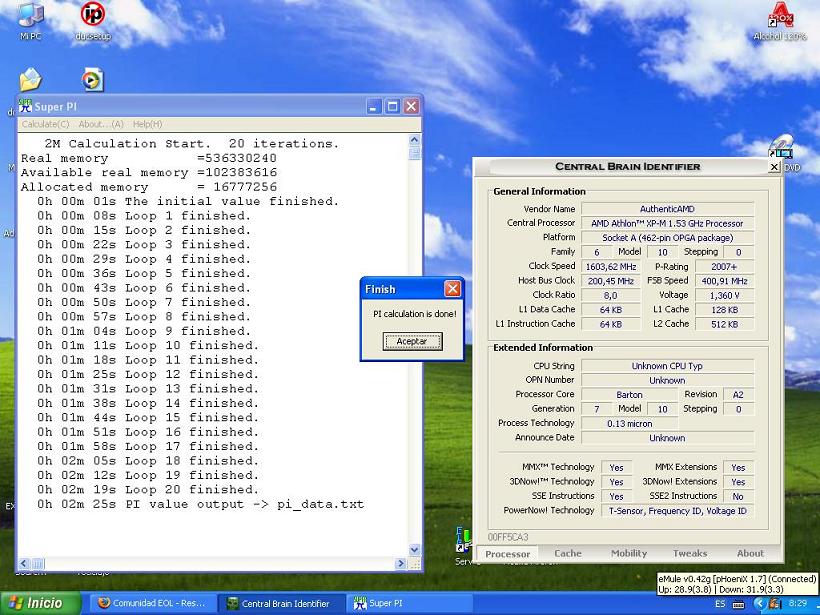Click Super PI vertical scrollbar up arrow
The width and height of the screenshot is (820, 615).
[415, 141]
